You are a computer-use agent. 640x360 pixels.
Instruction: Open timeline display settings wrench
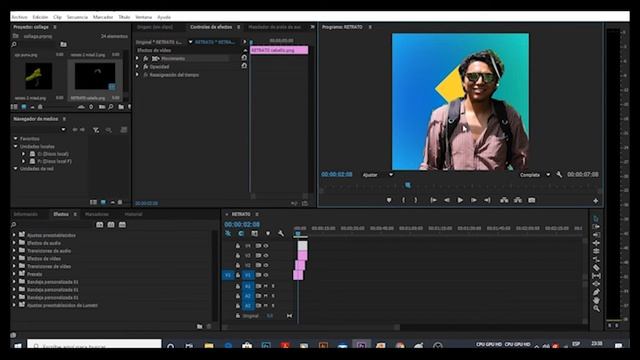[281, 233]
